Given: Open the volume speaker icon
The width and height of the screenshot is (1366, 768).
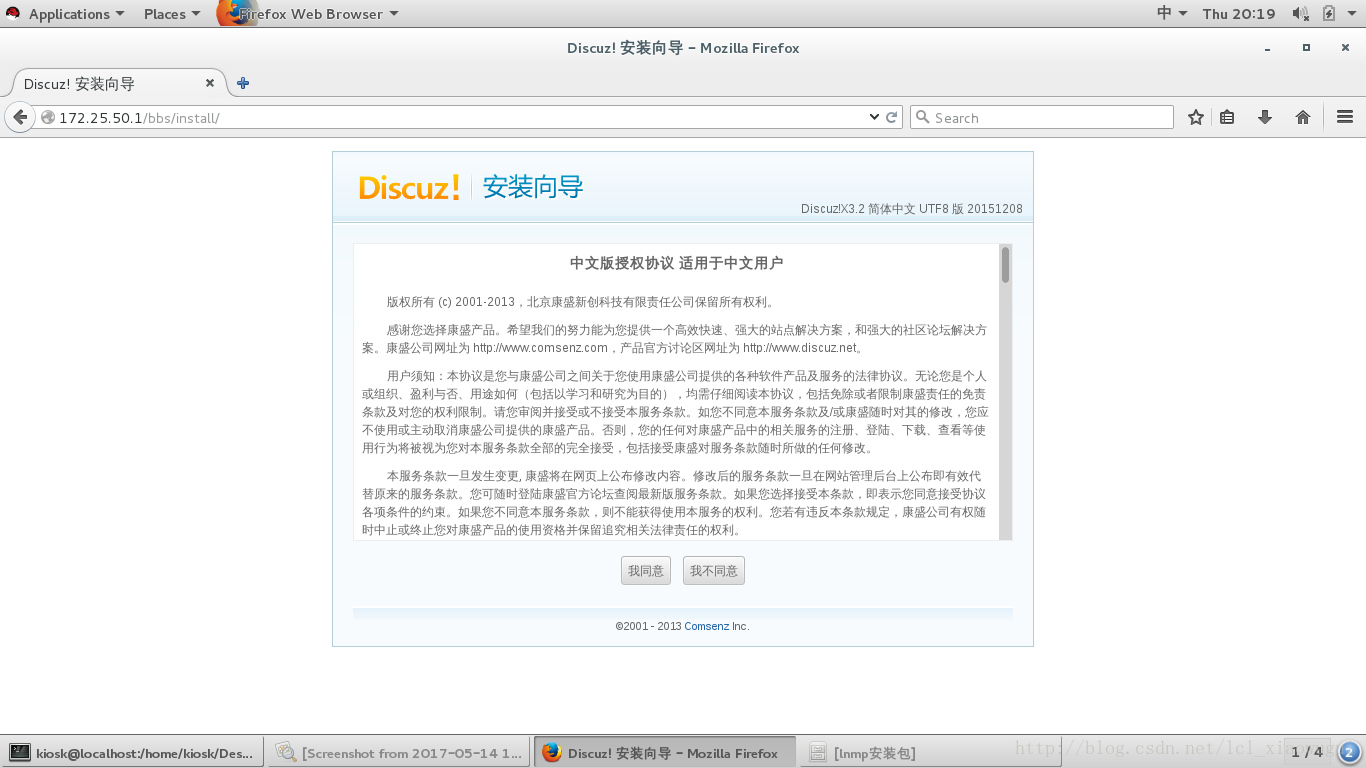Looking at the screenshot, I should 1300,13.
